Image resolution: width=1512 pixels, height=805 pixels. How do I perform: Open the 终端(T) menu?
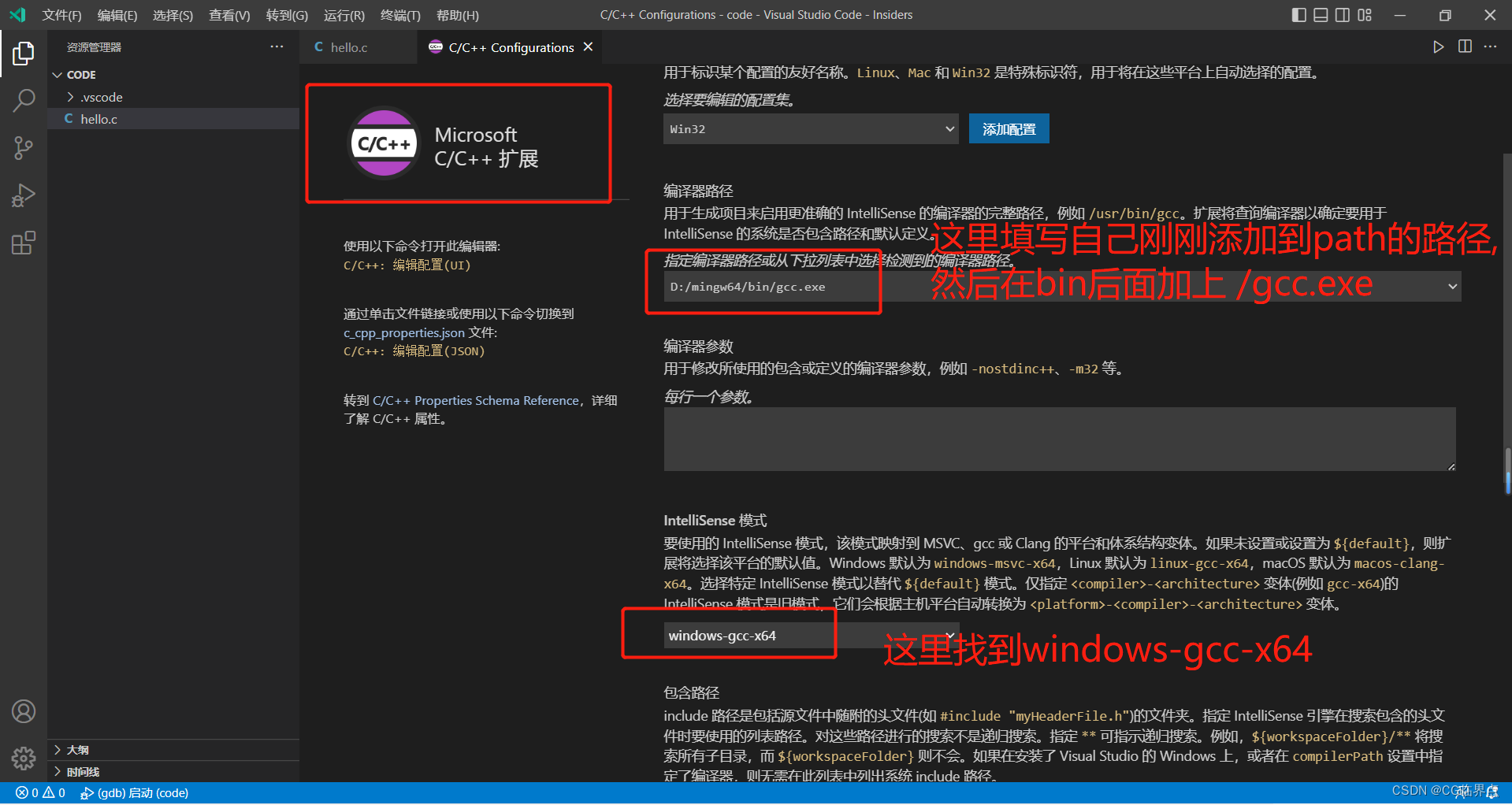click(400, 15)
